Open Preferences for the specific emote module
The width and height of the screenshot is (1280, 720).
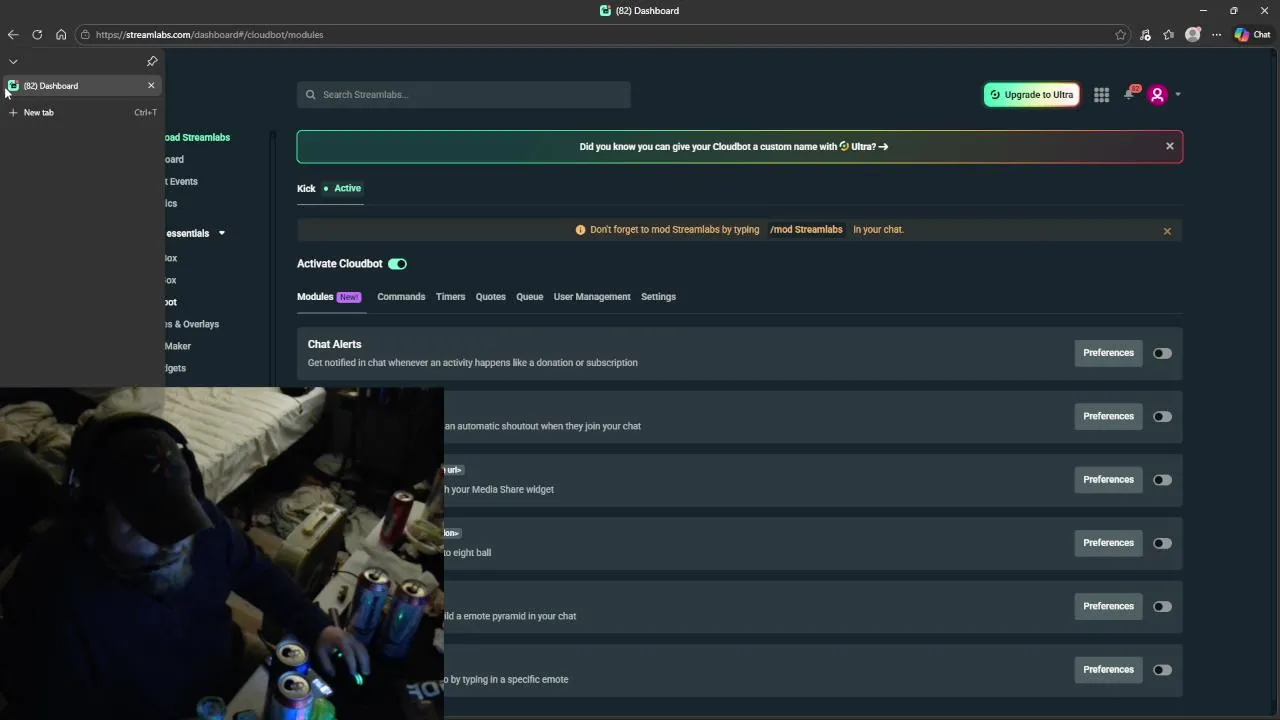(1108, 669)
